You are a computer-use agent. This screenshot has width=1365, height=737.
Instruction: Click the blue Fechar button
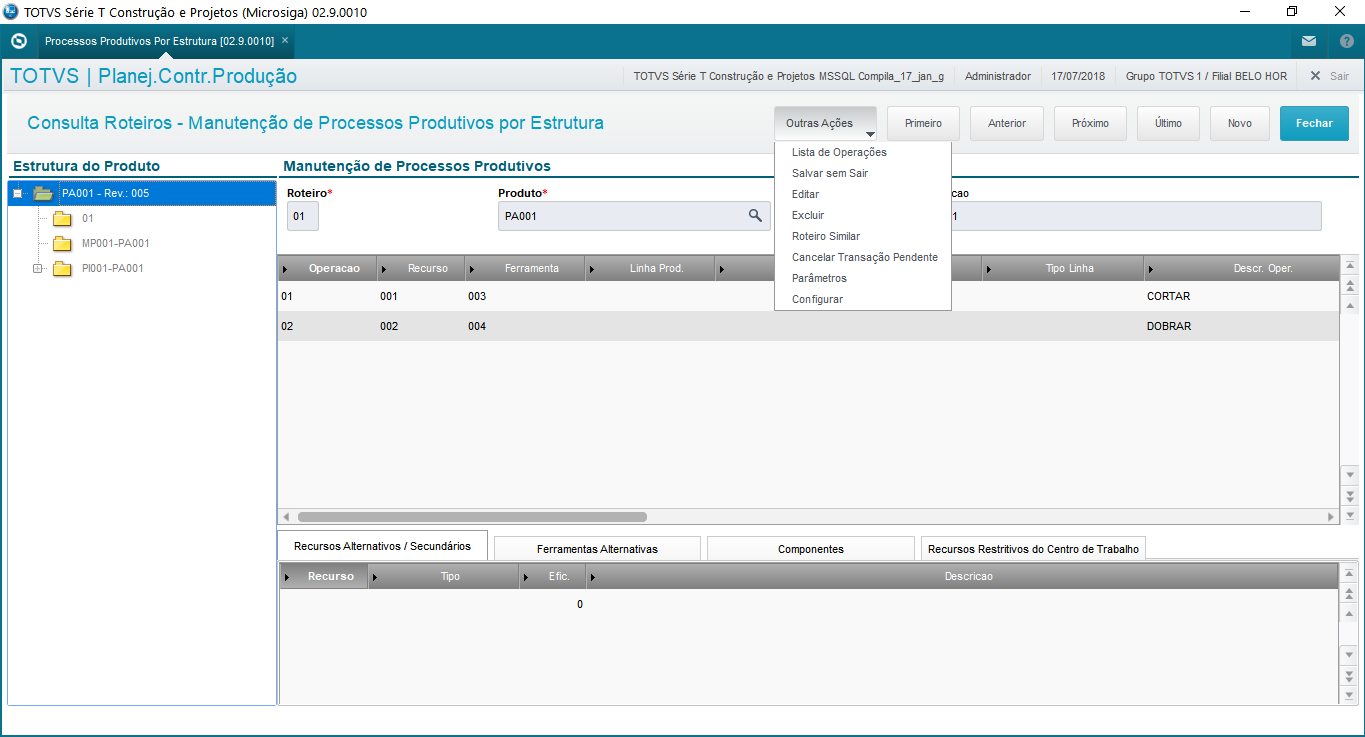click(x=1314, y=123)
